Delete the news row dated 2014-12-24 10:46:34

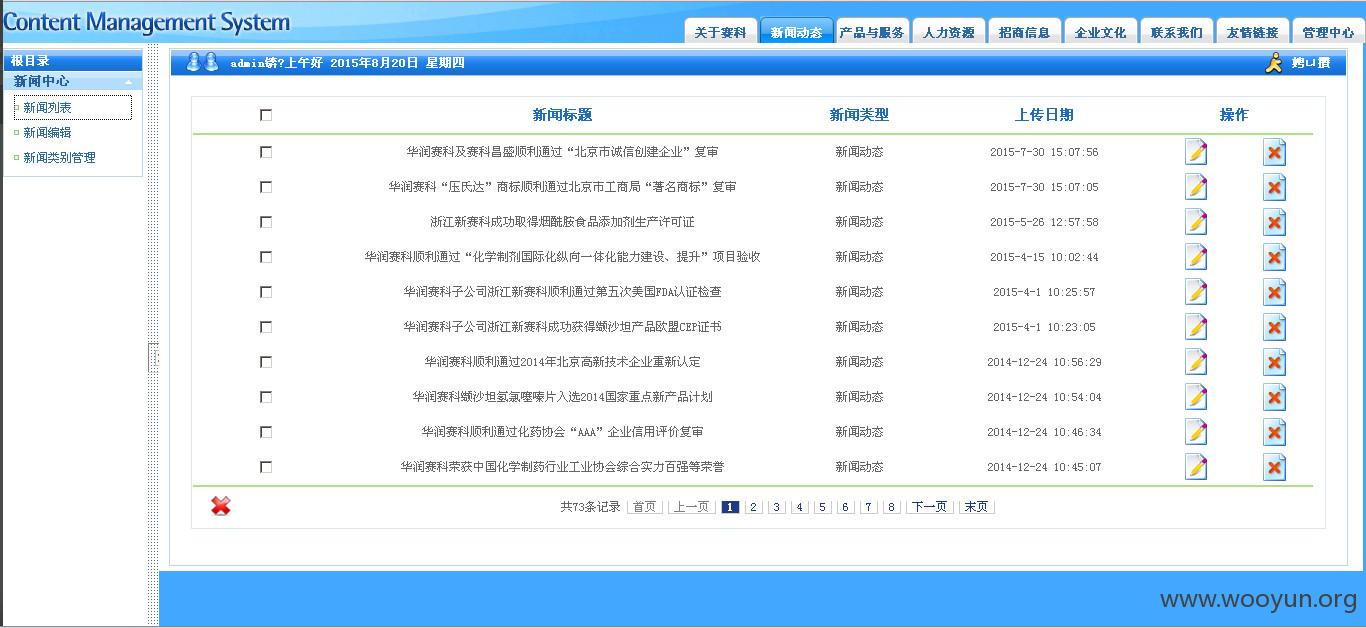[1274, 432]
